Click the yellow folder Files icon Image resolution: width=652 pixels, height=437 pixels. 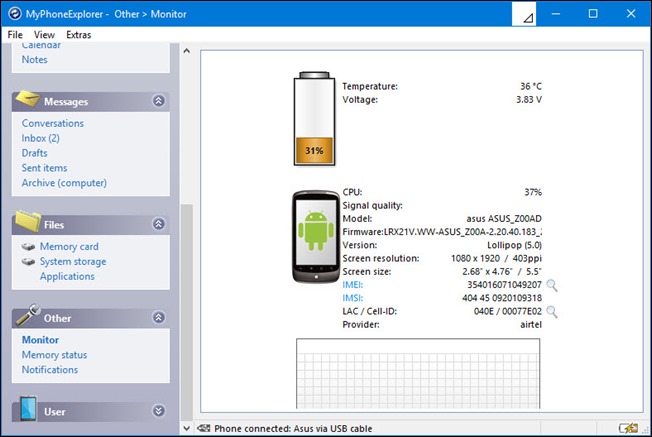28,221
